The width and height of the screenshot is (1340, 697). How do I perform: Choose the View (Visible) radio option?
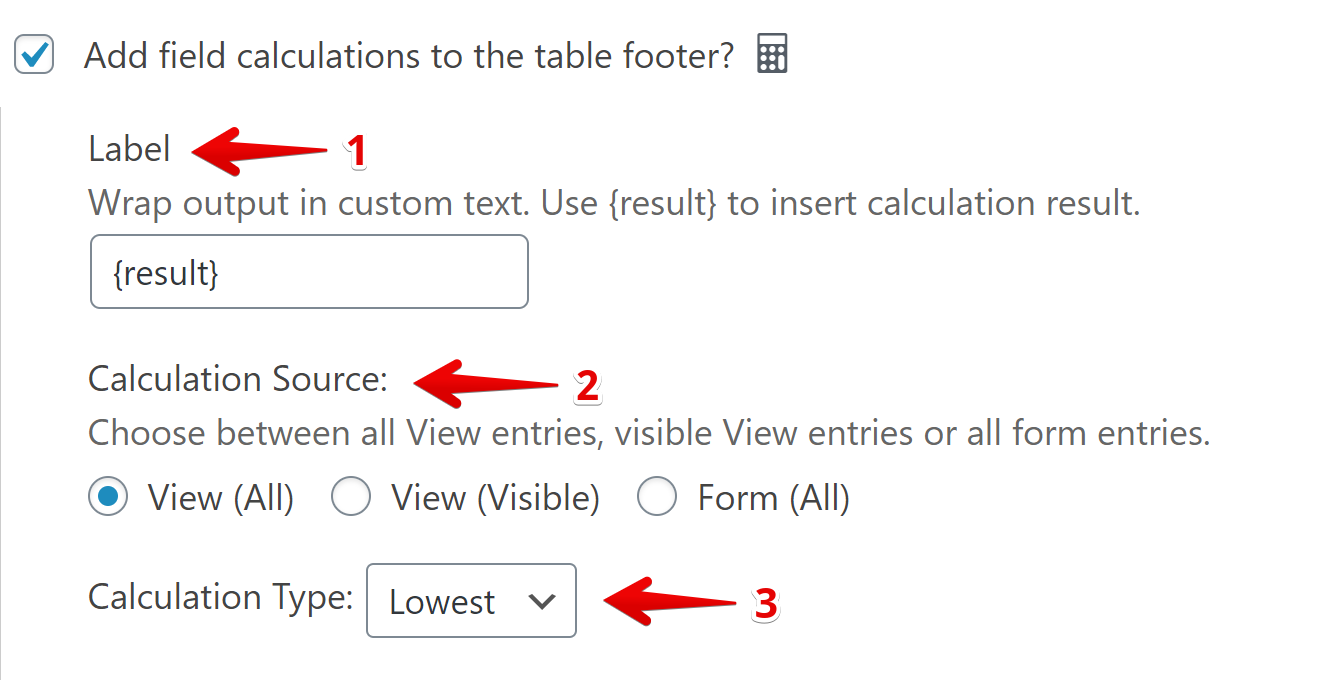(x=351, y=497)
